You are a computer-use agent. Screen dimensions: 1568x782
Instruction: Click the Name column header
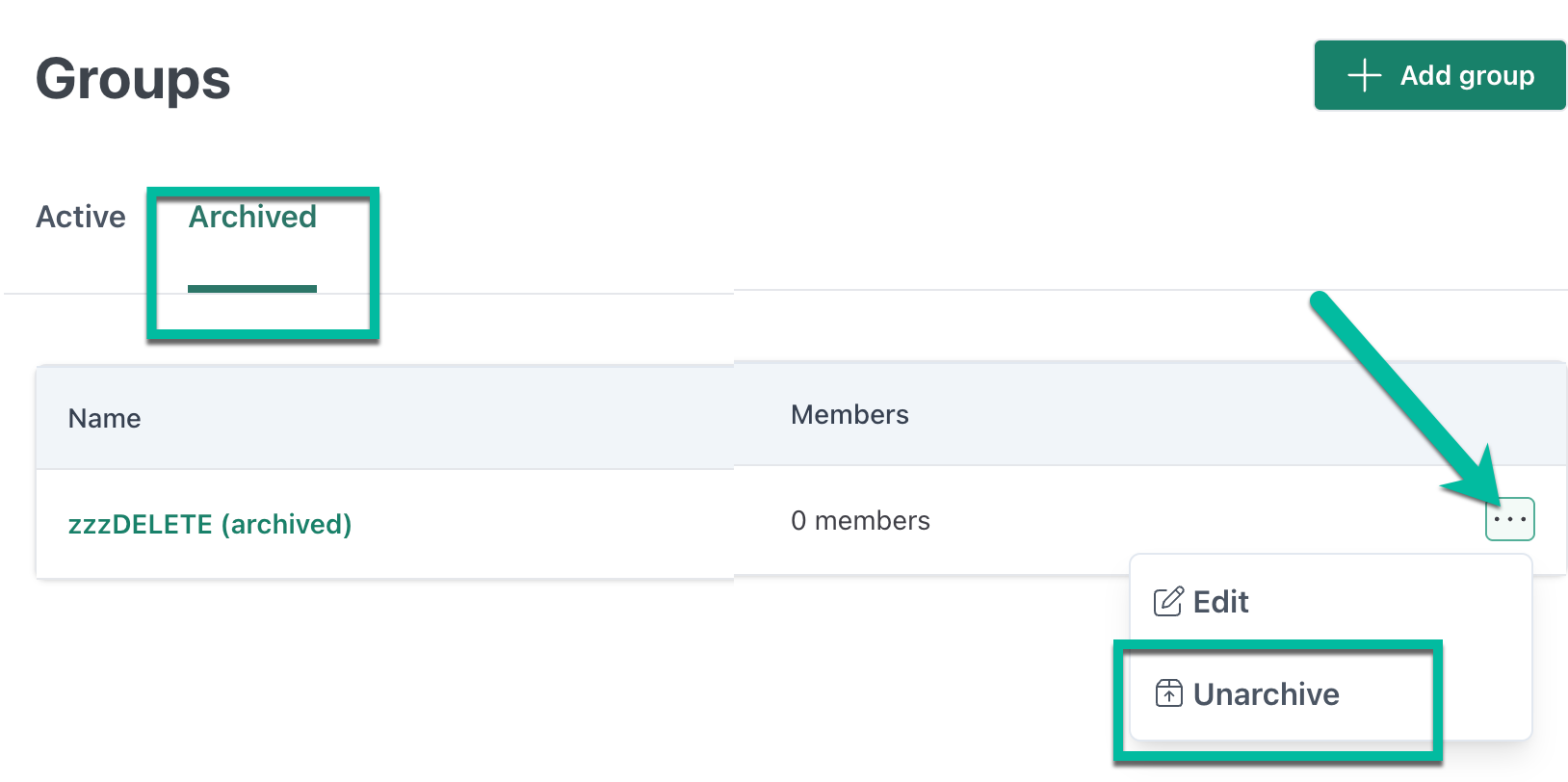click(x=104, y=418)
